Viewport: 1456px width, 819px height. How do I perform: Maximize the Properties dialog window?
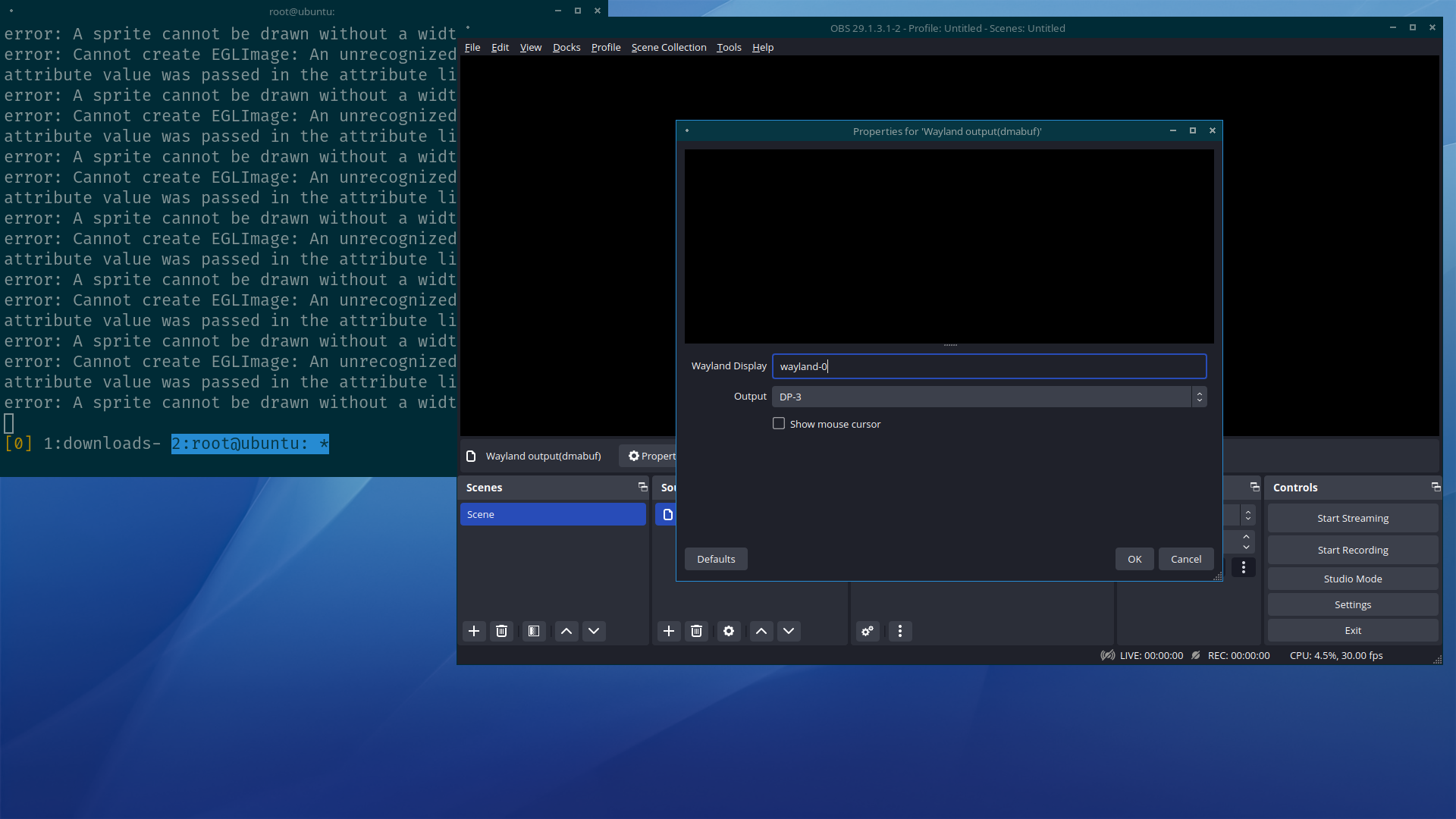[x=1193, y=130]
